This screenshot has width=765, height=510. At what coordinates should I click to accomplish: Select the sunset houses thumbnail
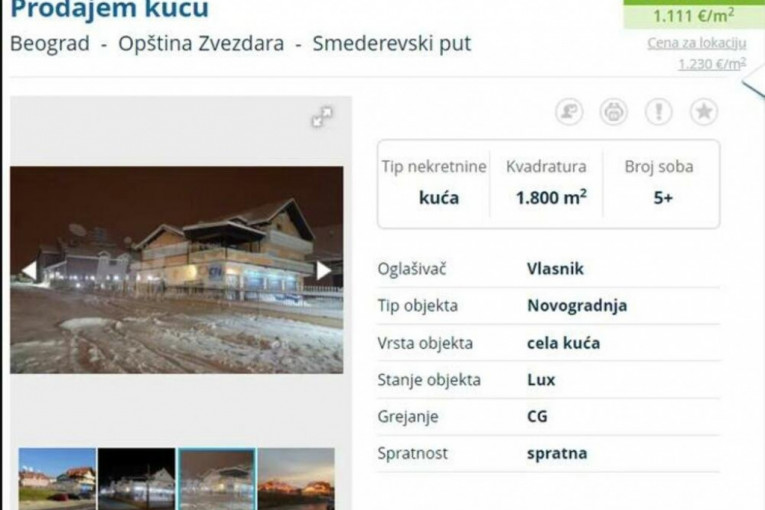tap(296, 479)
